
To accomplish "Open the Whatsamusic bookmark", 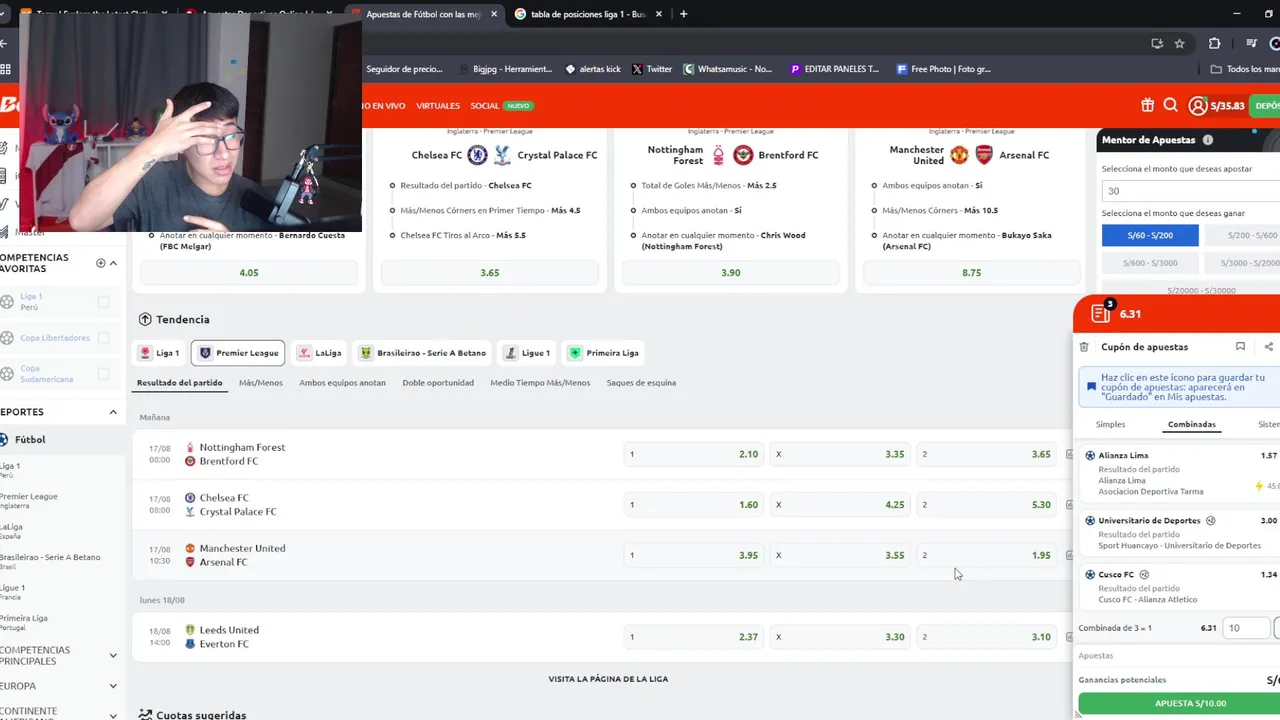I will click(727, 69).
